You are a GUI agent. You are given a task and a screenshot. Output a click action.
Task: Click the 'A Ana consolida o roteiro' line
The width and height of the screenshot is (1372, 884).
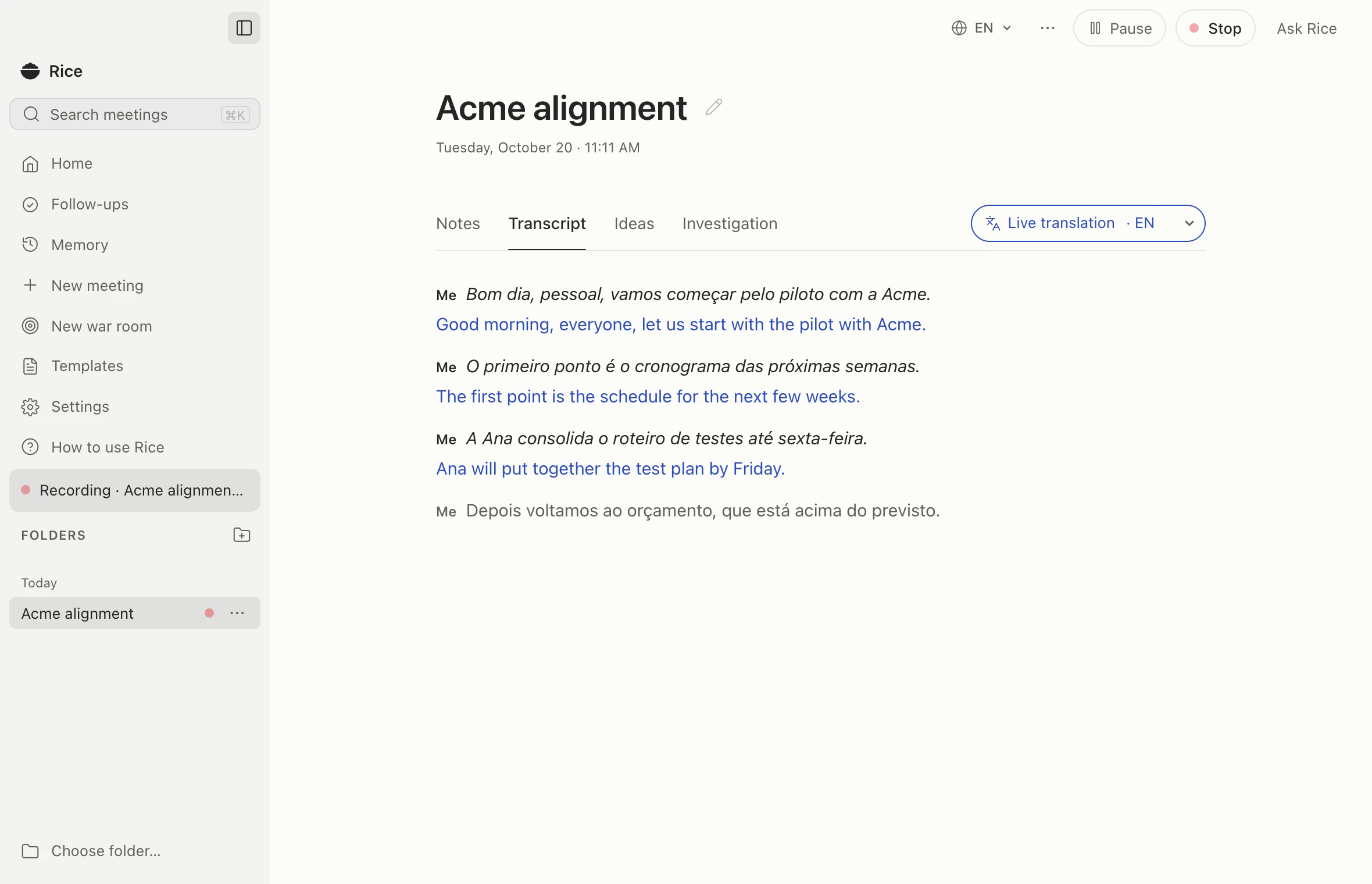click(x=667, y=439)
